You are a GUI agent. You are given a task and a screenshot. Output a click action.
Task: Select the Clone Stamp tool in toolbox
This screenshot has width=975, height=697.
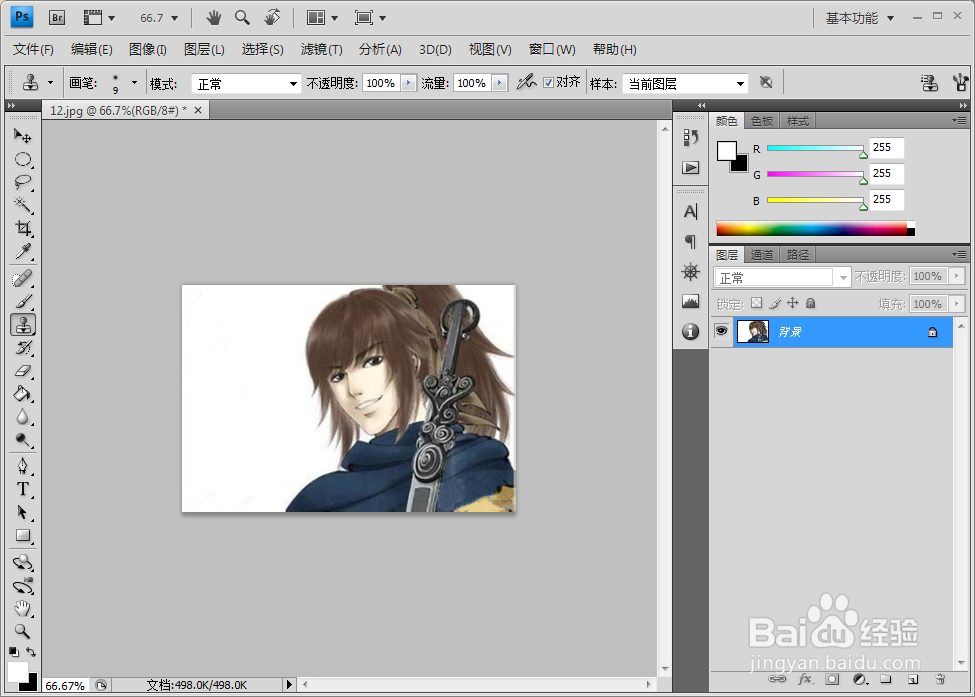(23, 325)
